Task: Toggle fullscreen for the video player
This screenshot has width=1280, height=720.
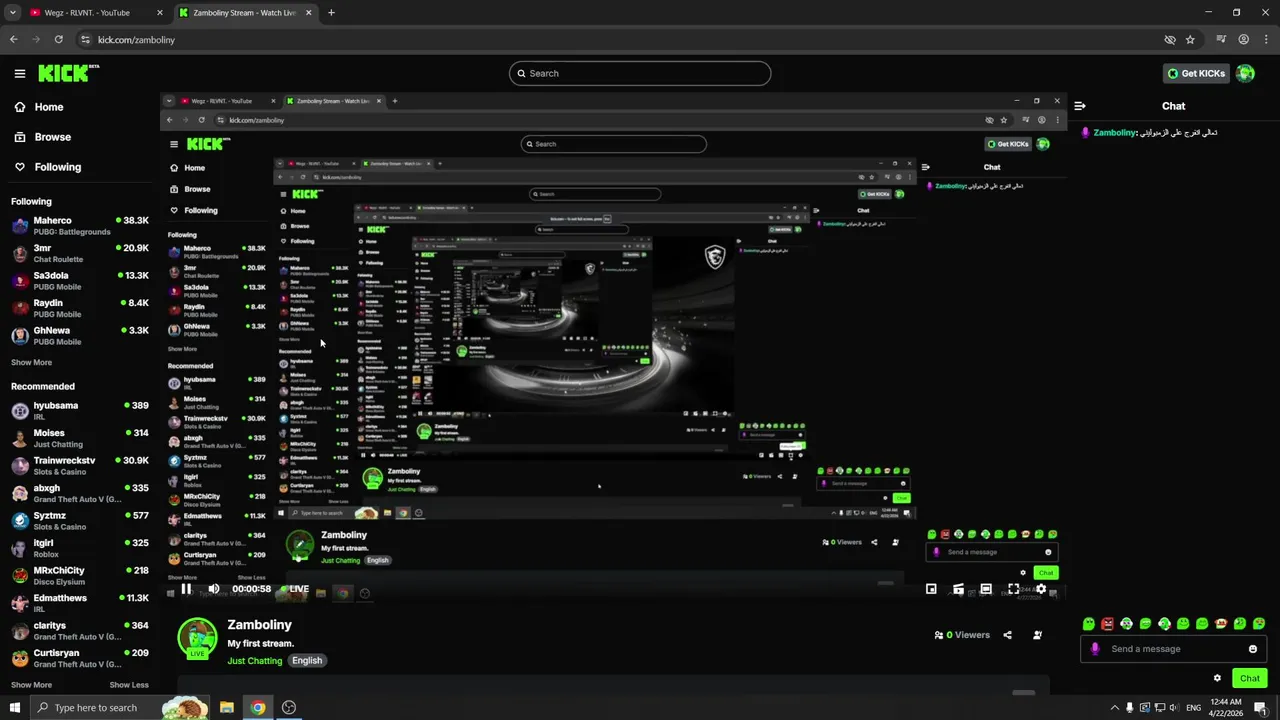Action: tap(1013, 589)
